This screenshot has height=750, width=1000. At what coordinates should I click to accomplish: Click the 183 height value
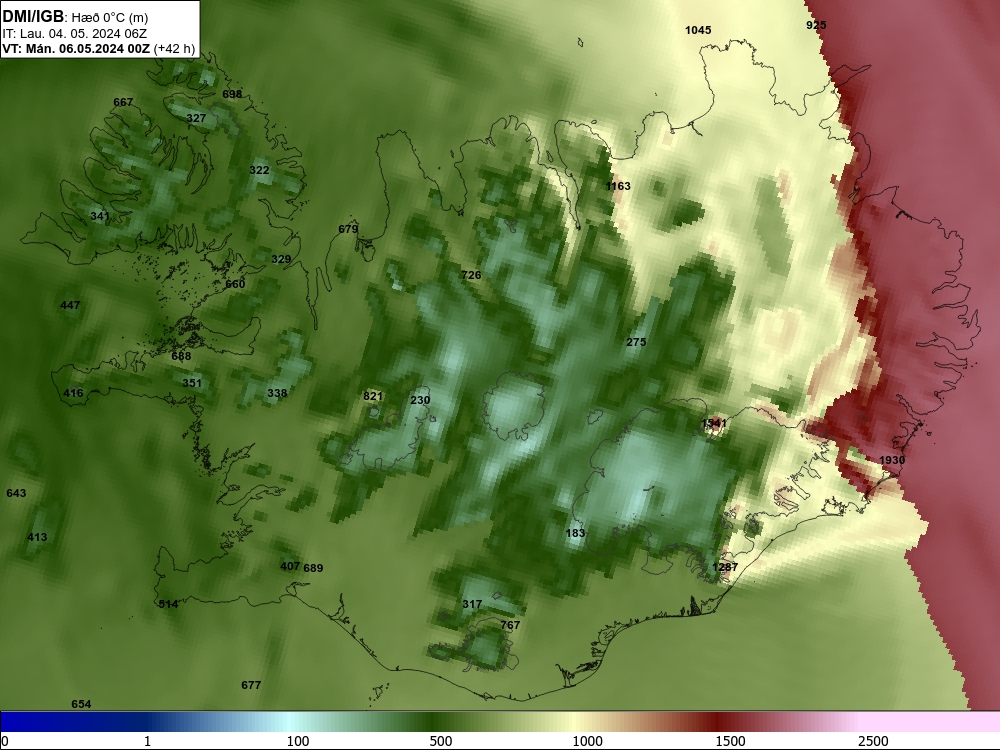pos(575,533)
